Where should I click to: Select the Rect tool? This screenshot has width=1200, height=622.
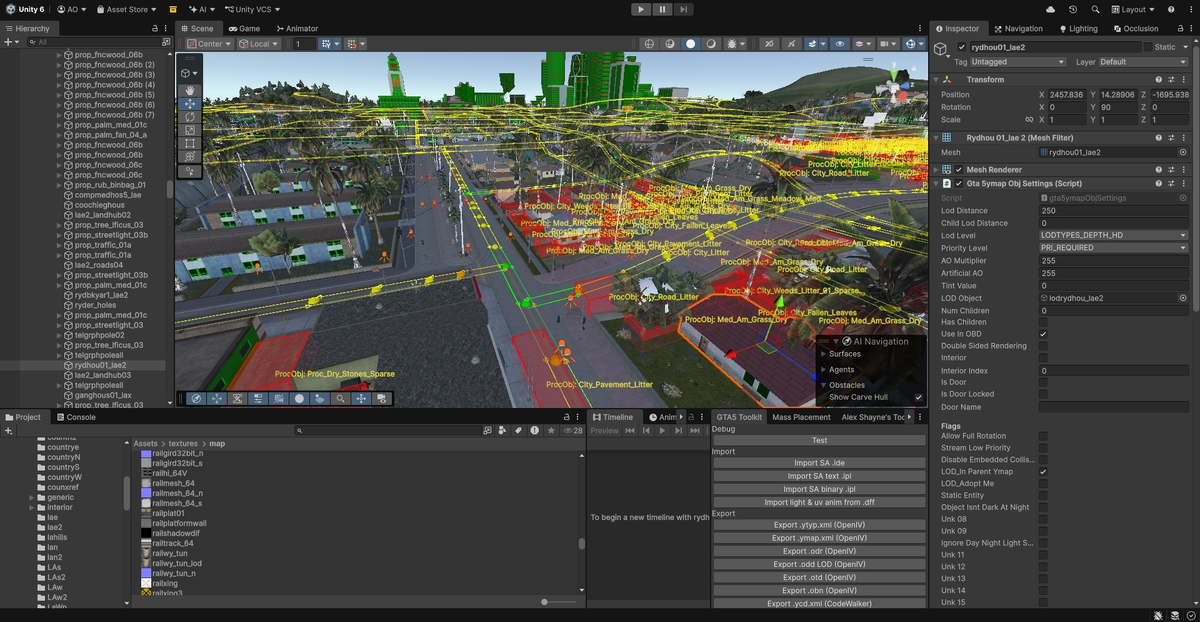point(189,143)
